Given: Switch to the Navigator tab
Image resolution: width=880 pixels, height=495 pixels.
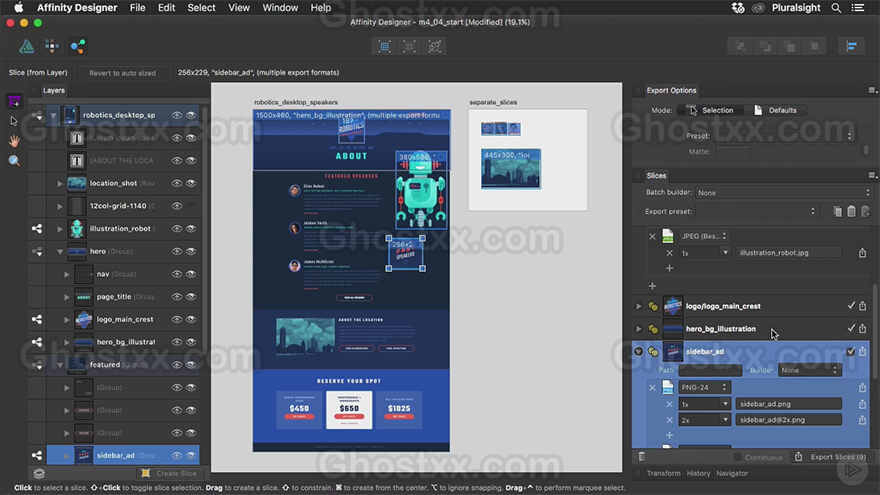Looking at the screenshot, I should (x=732, y=473).
